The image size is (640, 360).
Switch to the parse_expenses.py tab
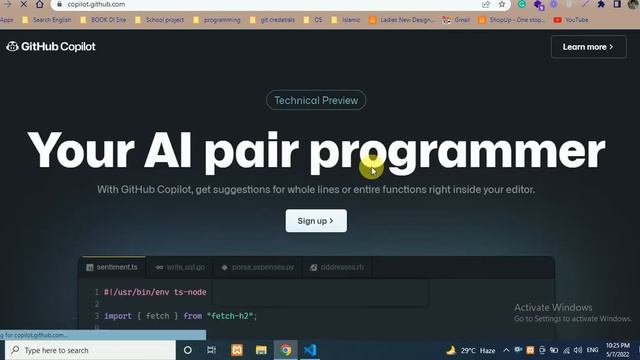click(258, 267)
